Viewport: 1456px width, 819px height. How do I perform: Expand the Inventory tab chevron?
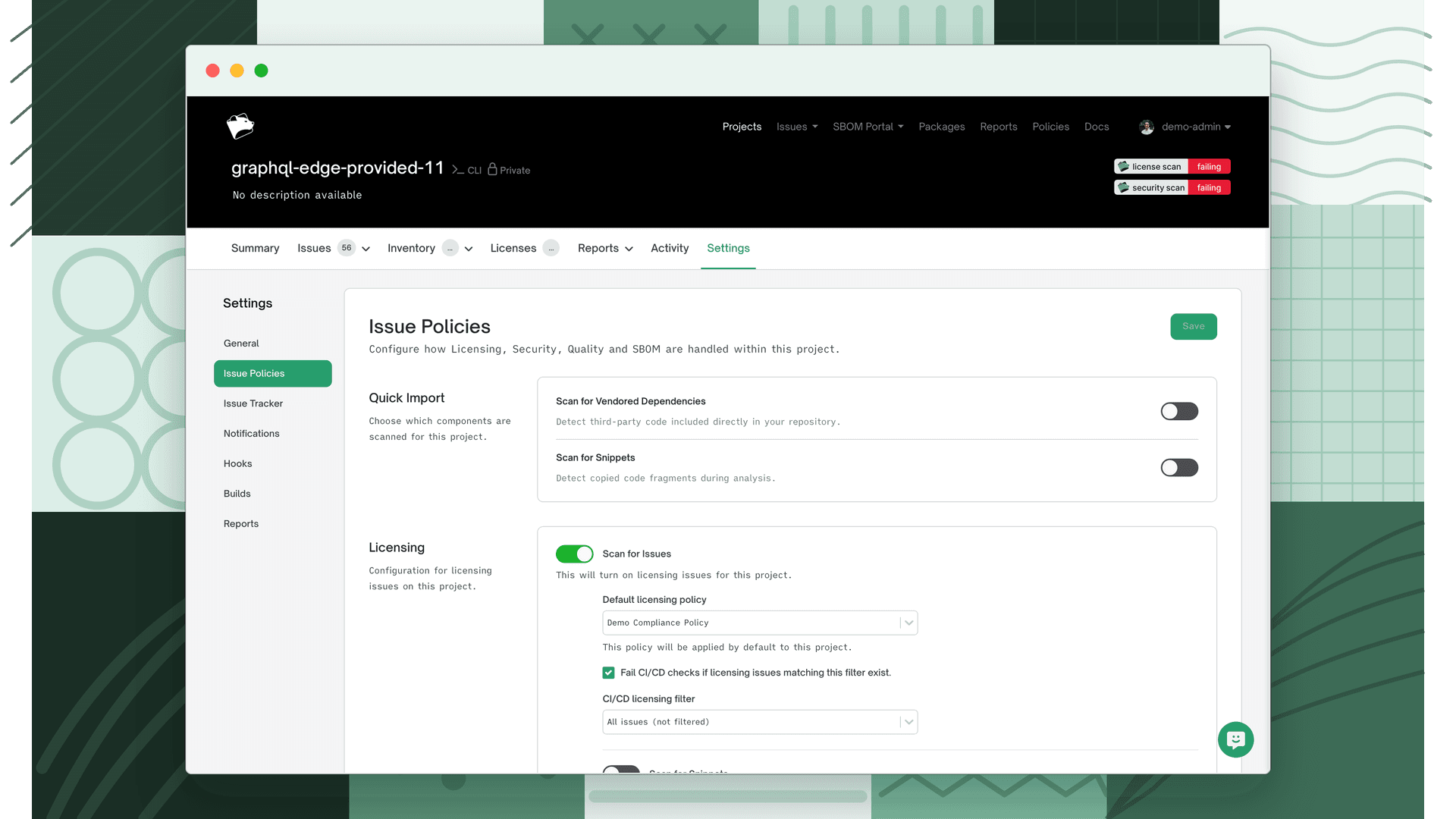[x=469, y=249]
